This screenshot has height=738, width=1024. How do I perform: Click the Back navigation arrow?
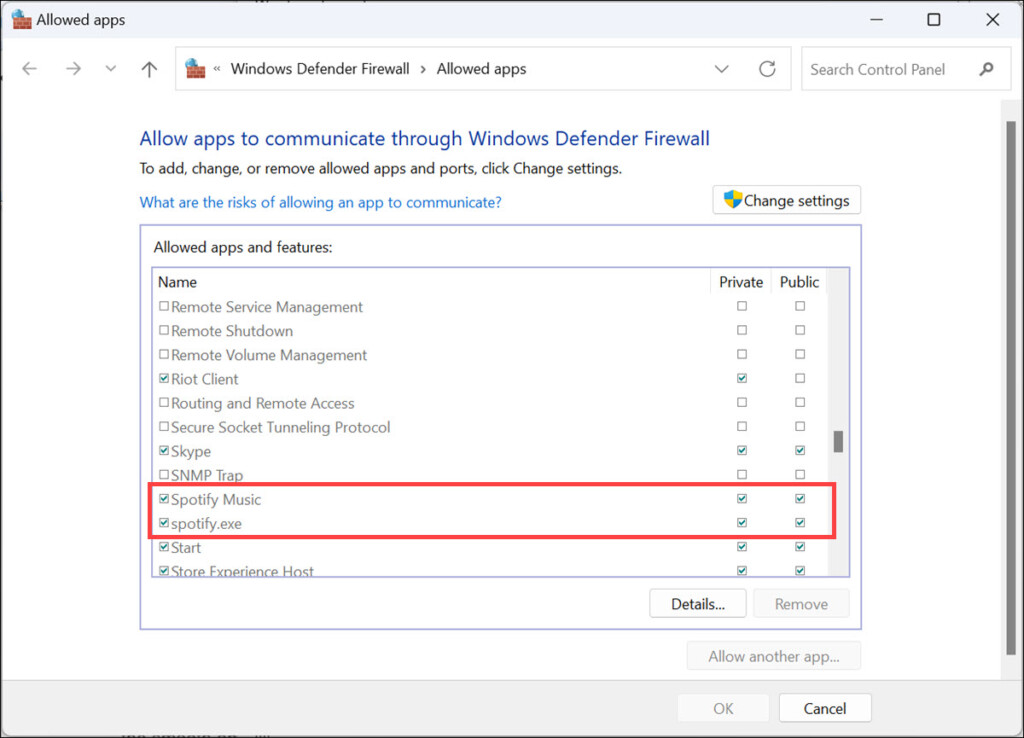click(30, 69)
